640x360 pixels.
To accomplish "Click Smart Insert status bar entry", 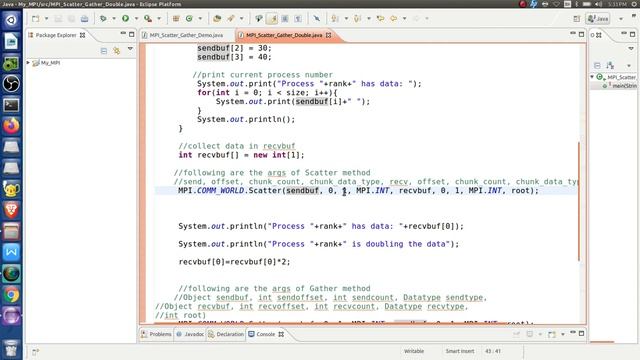I will pos(460,351).
